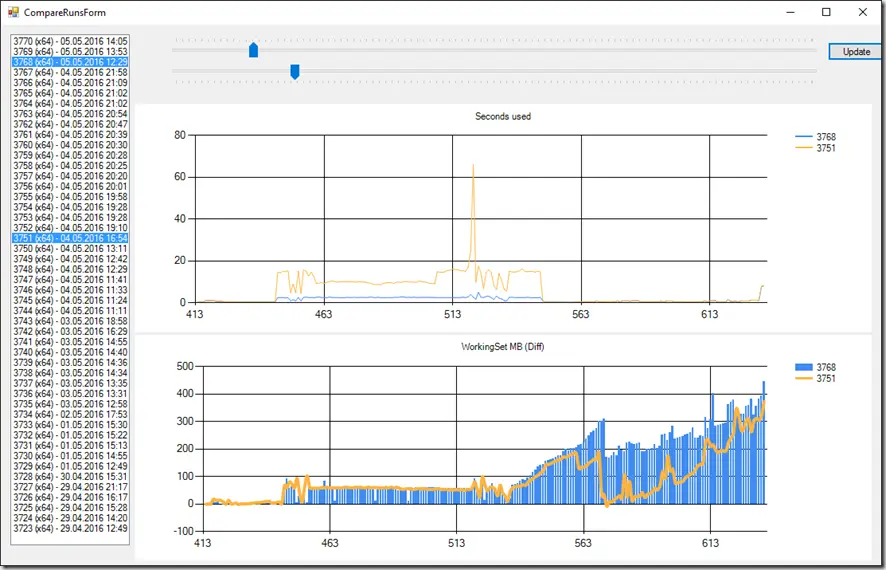
Task: Click the tall orange spike in Seconds used
Action: (473, 215)
